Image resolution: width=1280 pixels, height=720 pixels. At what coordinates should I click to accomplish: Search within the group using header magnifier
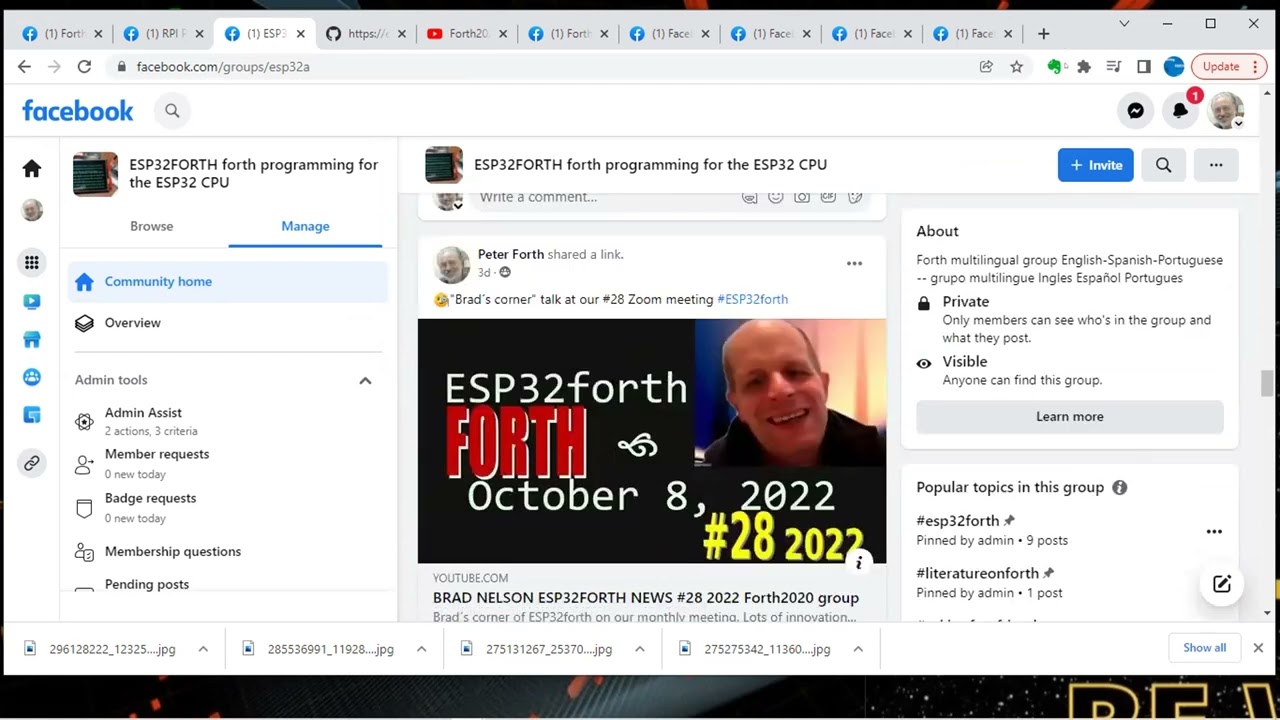coord(1163,165)
